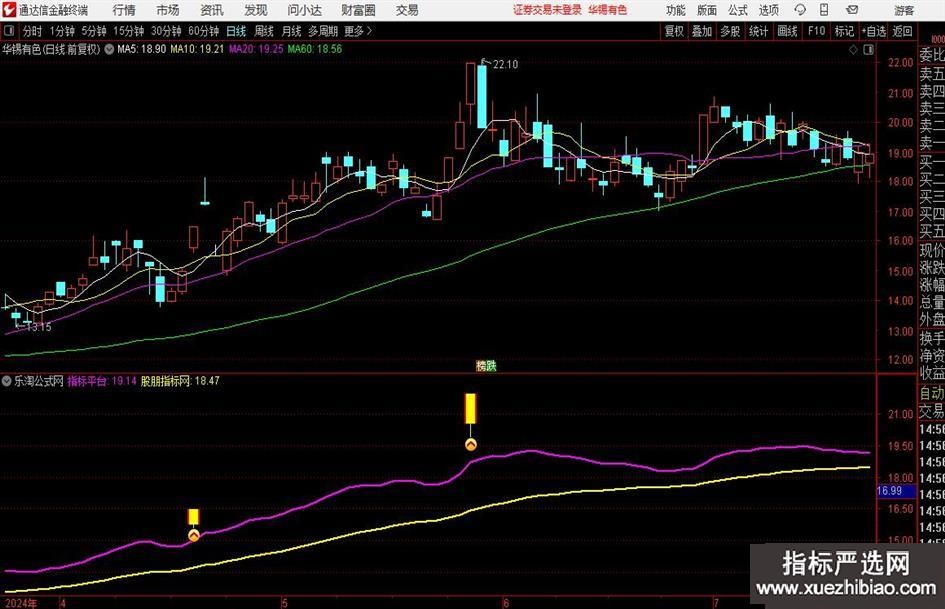Click the 2024年 date axis label

click(x=21, y=603)
